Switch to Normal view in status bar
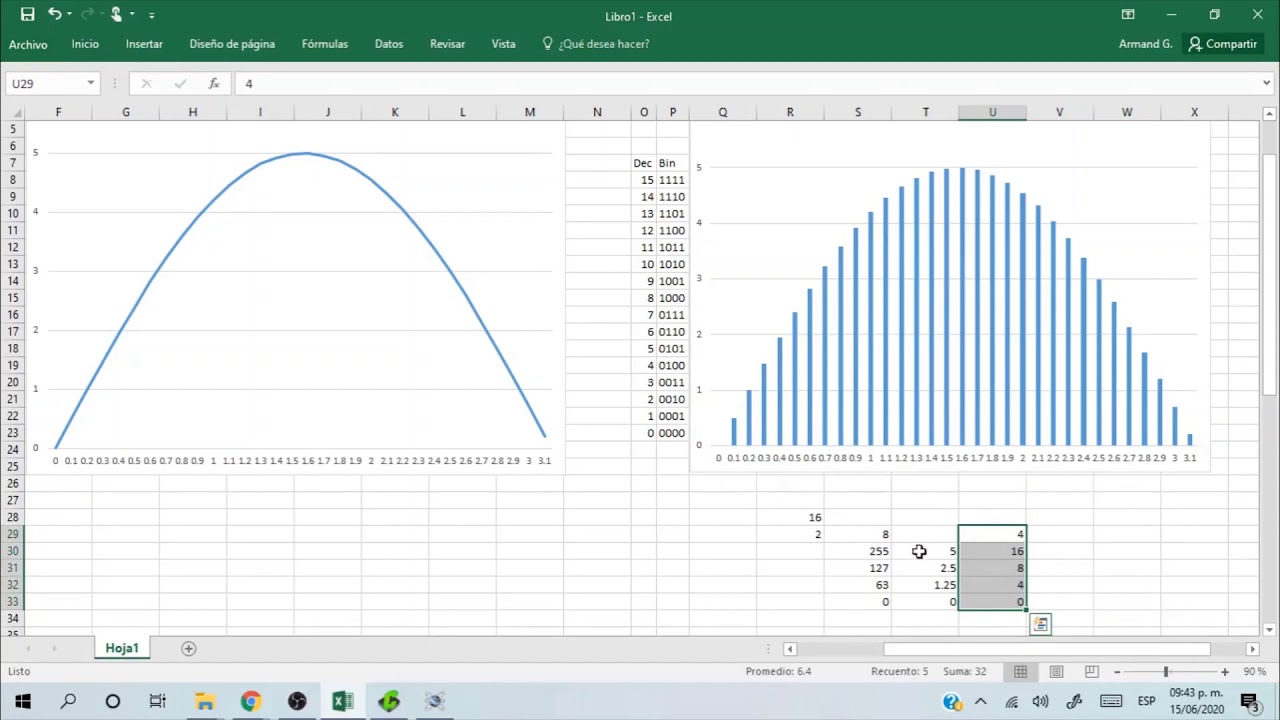 [x=1020, y=672]
